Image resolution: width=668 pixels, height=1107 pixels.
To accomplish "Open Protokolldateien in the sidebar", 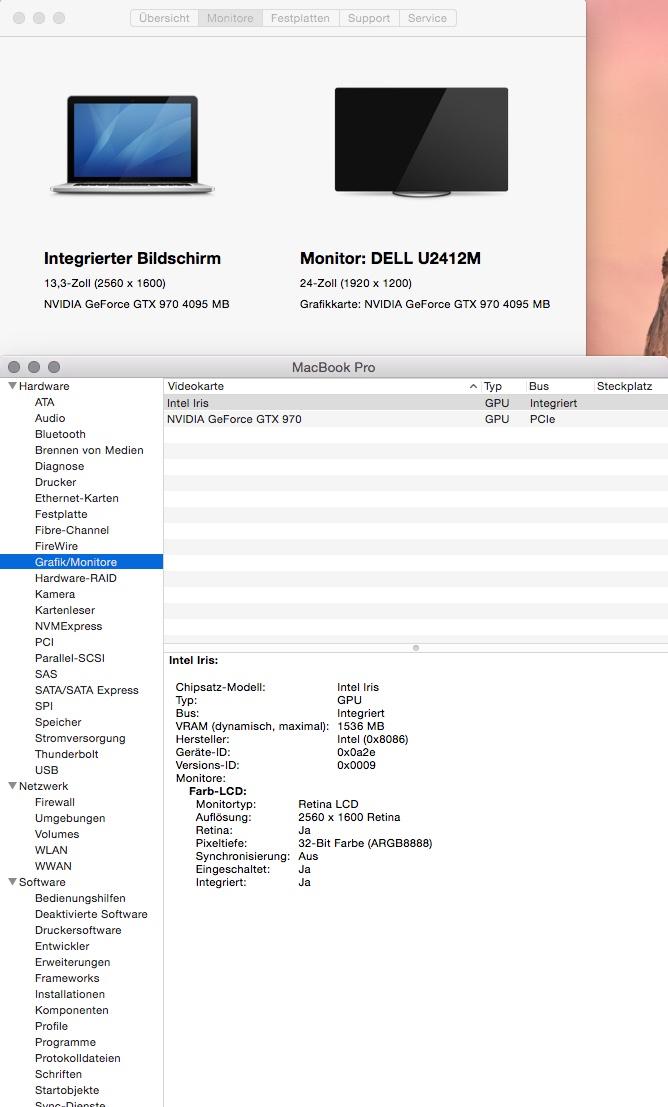I will coord(78,1058).
